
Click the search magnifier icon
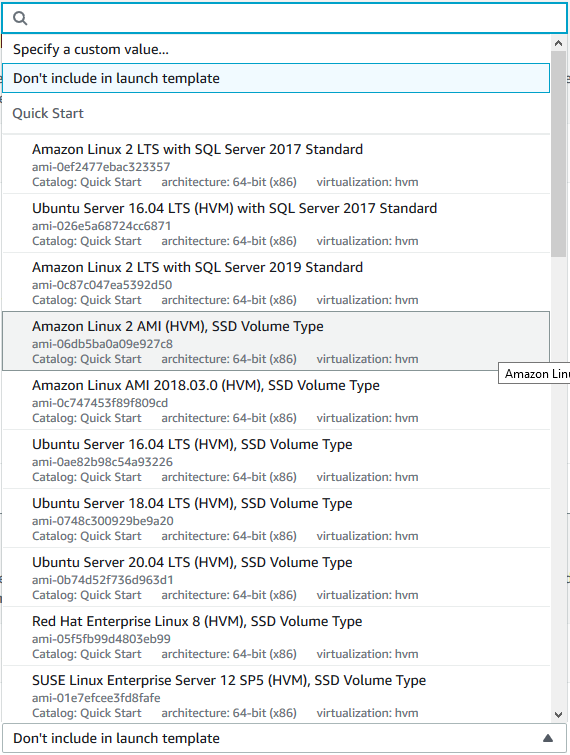tap(20, 18)
